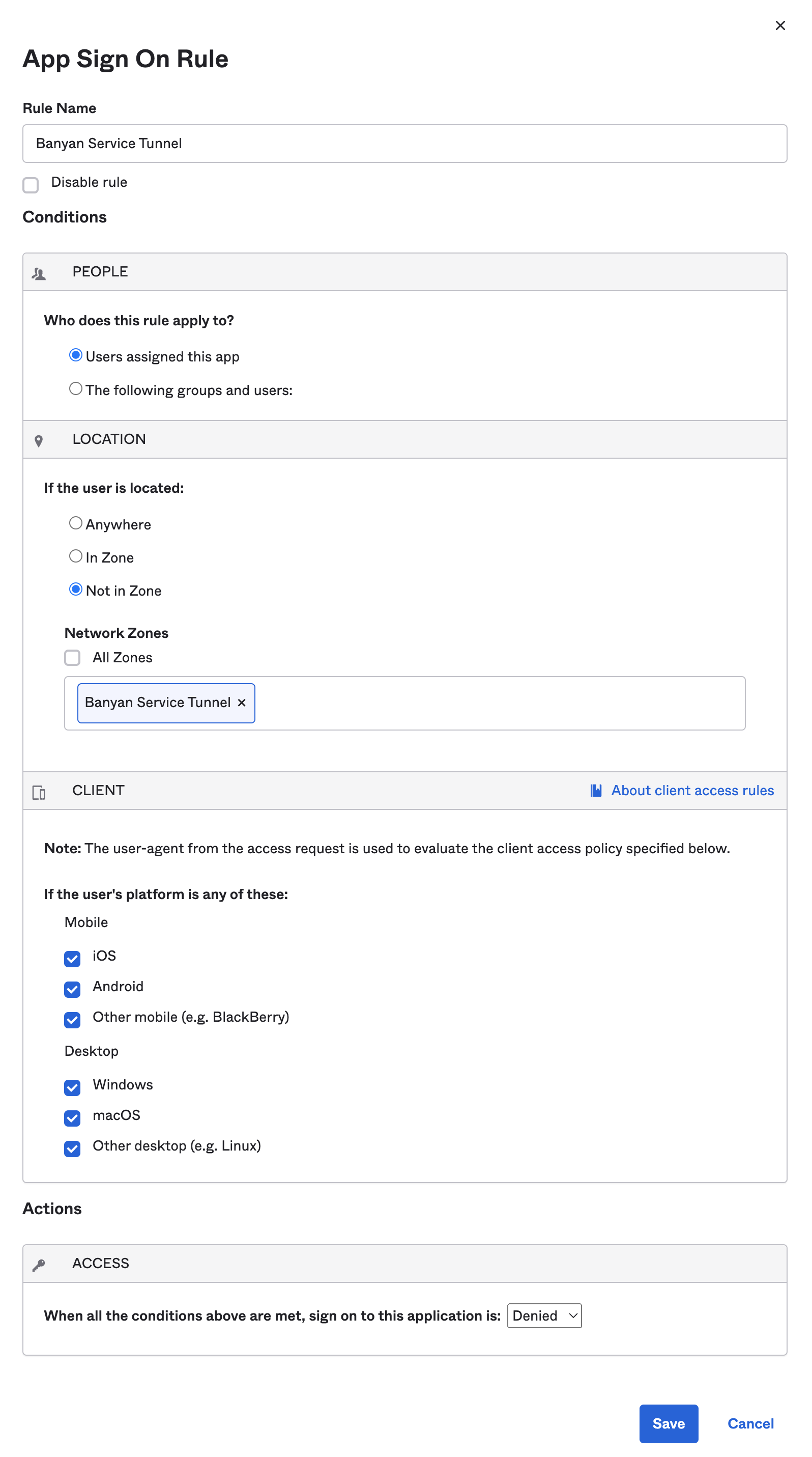Close the App Sign On Rule dialog
The width and height of the screenshot is (812, 1457).
tap(780, 25)
